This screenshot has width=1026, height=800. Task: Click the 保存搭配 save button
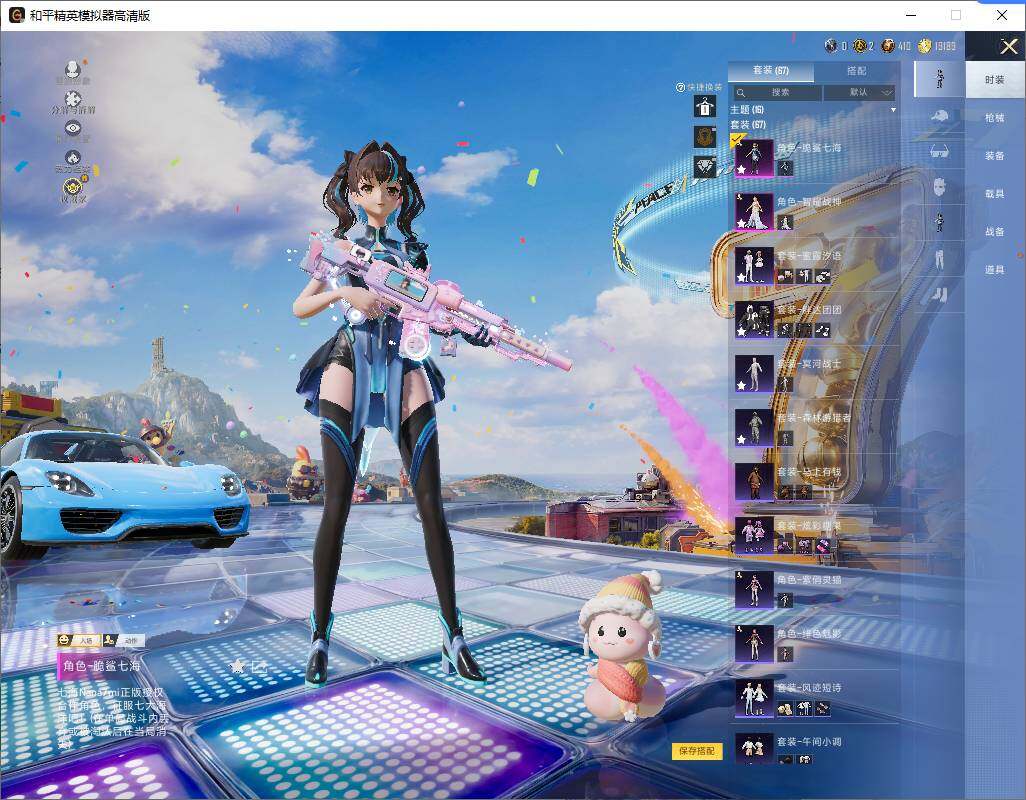pos(696,751)
